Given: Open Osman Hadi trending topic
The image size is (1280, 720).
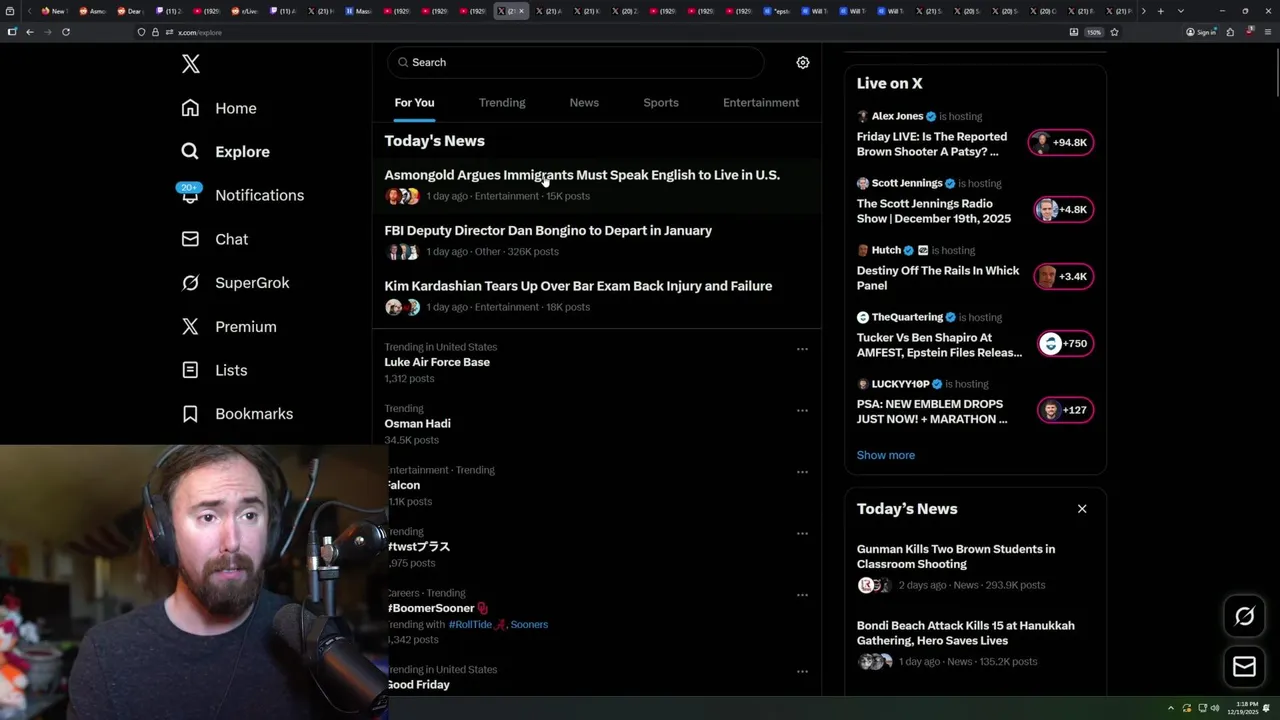Looking at the screenshot, I should coord(417,424).
